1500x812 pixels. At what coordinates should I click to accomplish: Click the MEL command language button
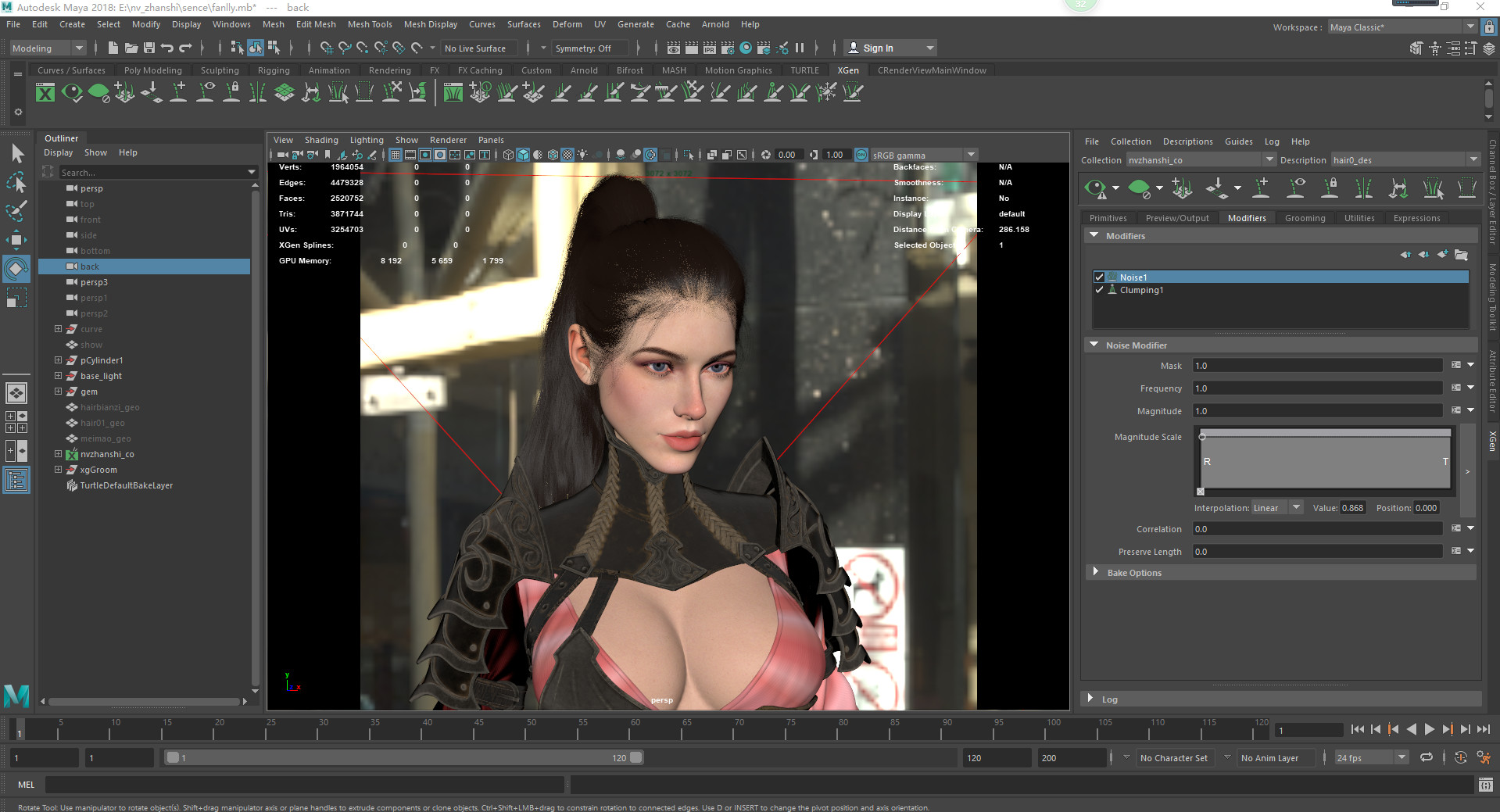26,785
